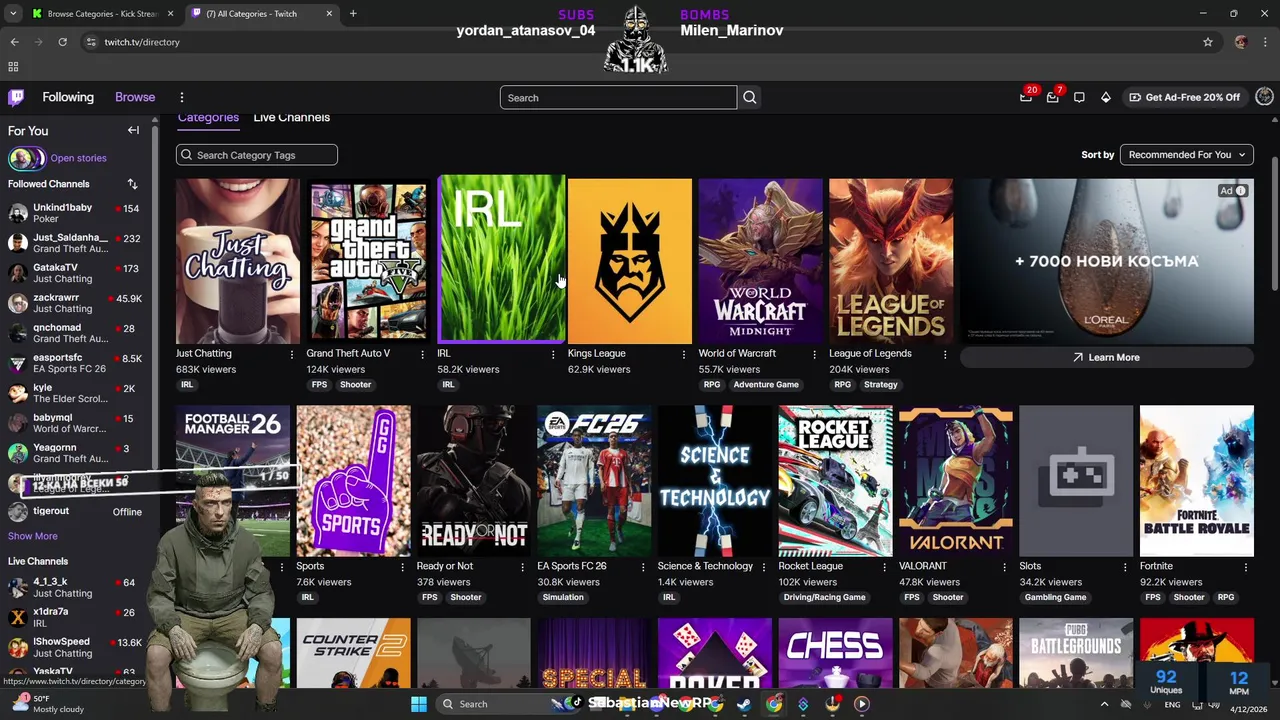Image resolution: width=1280 pixels, height=720 pixels.
Task: Bookmark this page with star icon
Action: tap(1208, 42)
